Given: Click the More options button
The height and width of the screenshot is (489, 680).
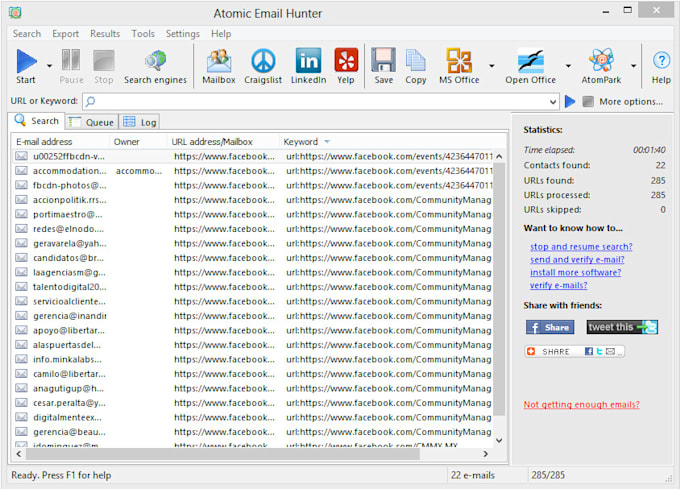Looking at the screenshot, I should tap(631, 101).
